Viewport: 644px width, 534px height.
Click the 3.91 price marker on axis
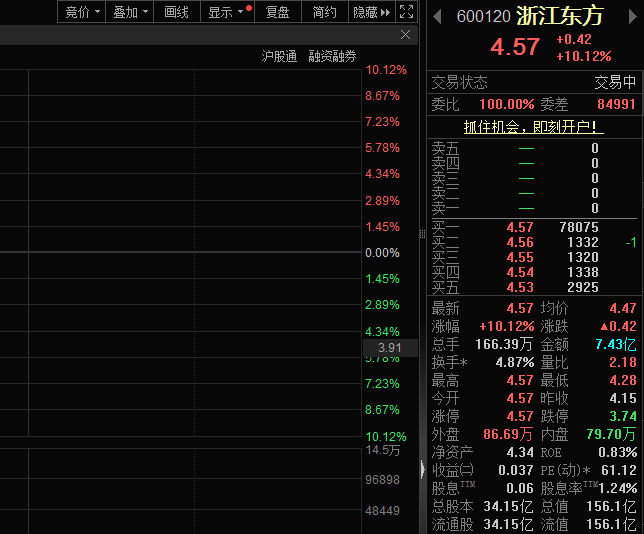tap(389, 348)
